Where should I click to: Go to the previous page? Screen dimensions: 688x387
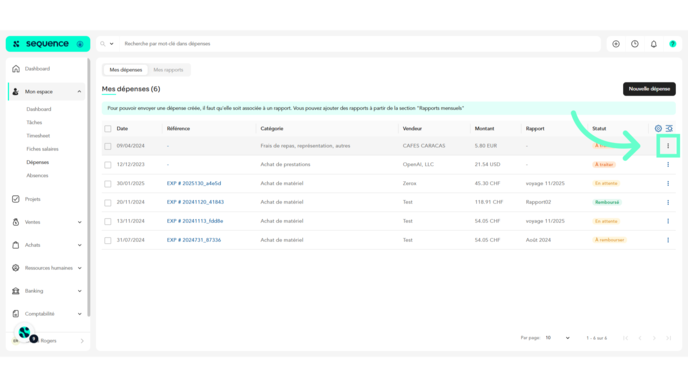pyautogui.click(x=640, y=338)
